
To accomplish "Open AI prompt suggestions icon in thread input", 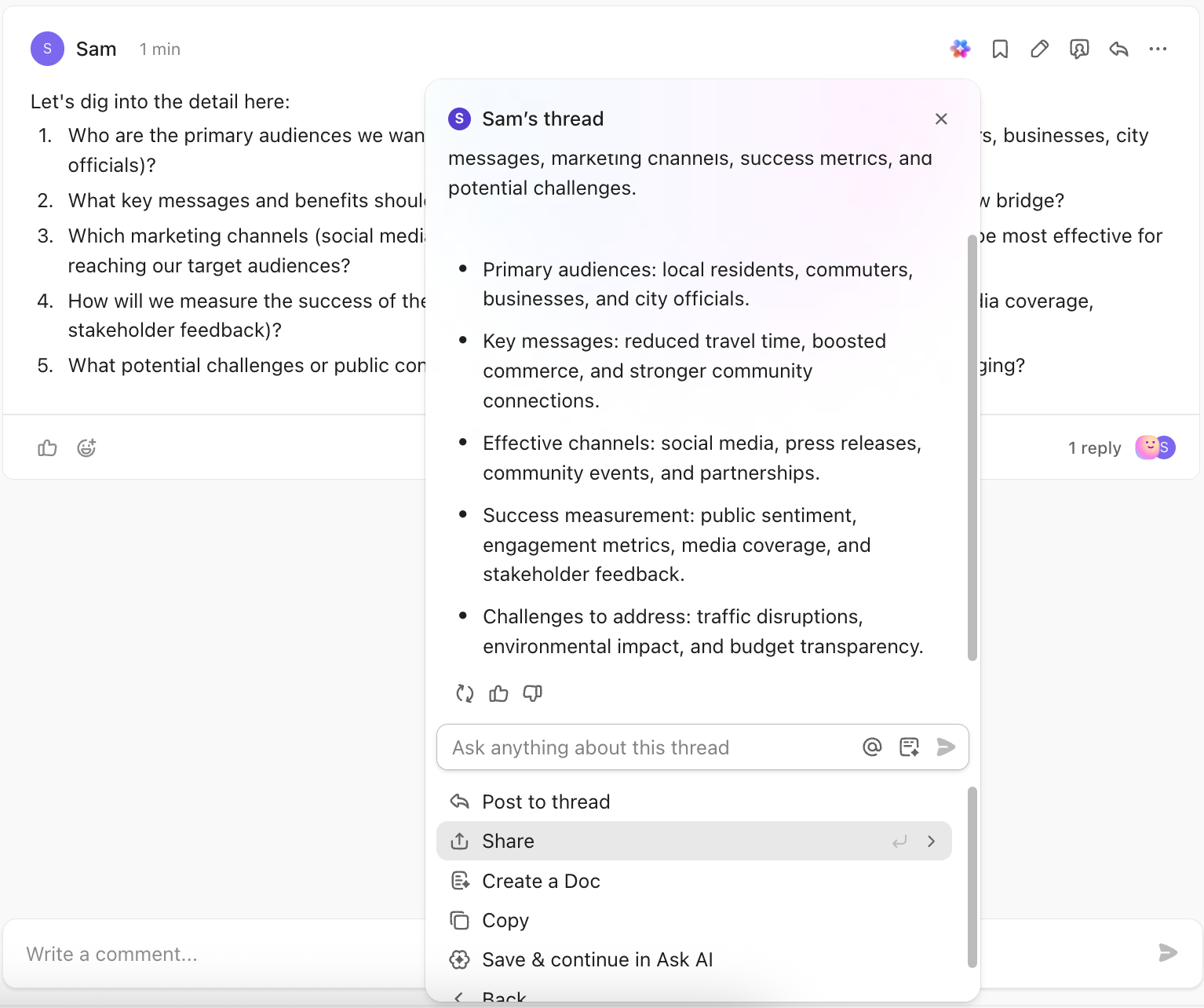I will pyautogui.click(x=909, y=747).
